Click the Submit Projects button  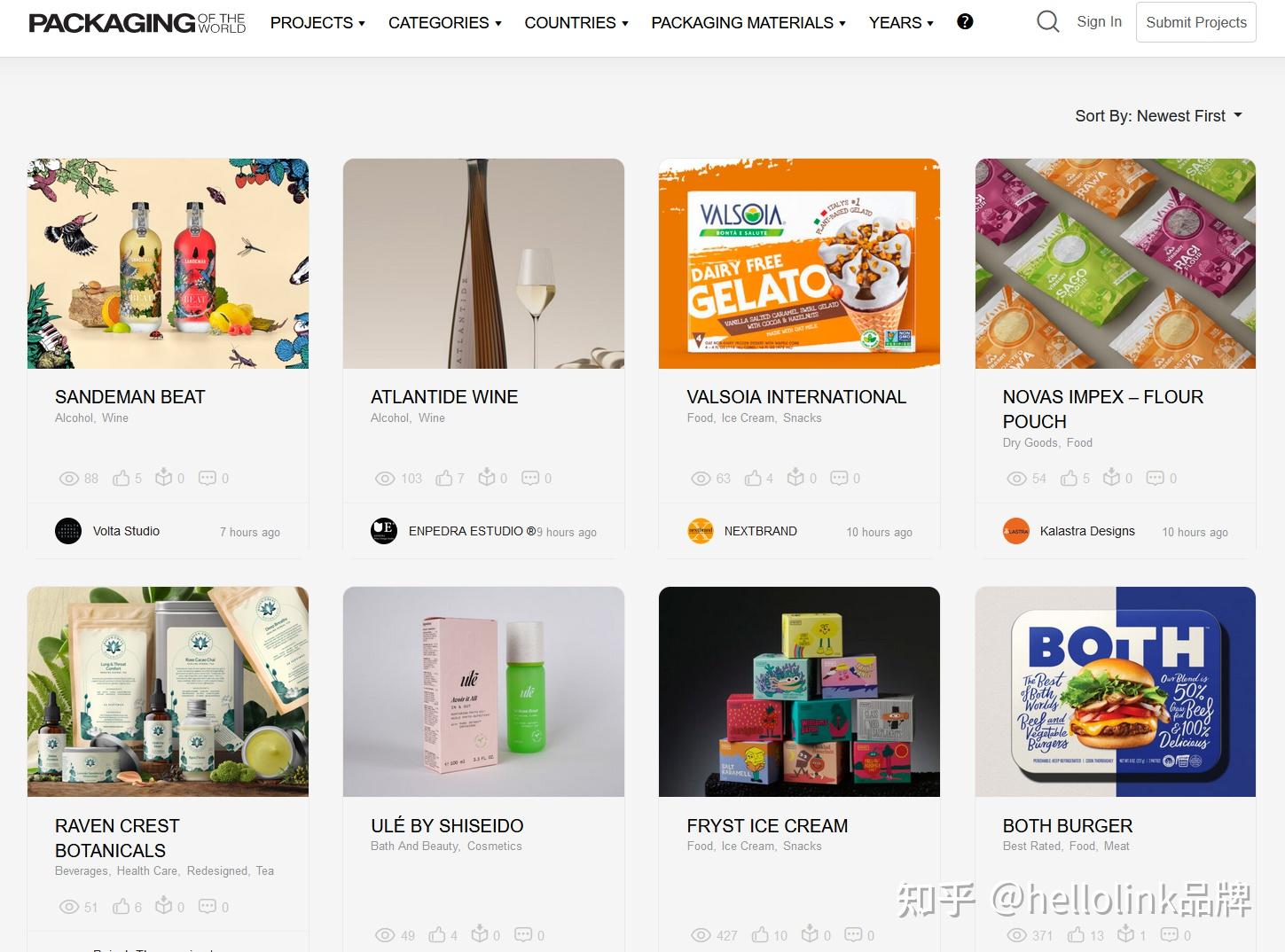pyautogui.click(x=1196, y=22)
